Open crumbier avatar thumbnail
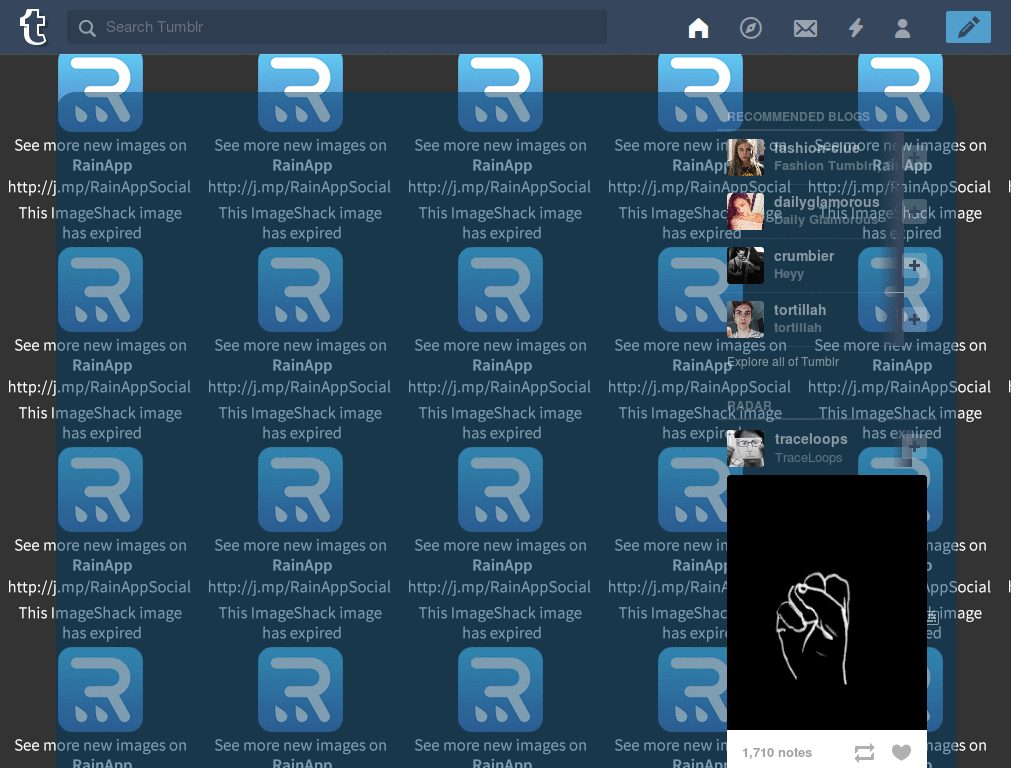This screenshot has width=1024, height=768. (745, 265)
